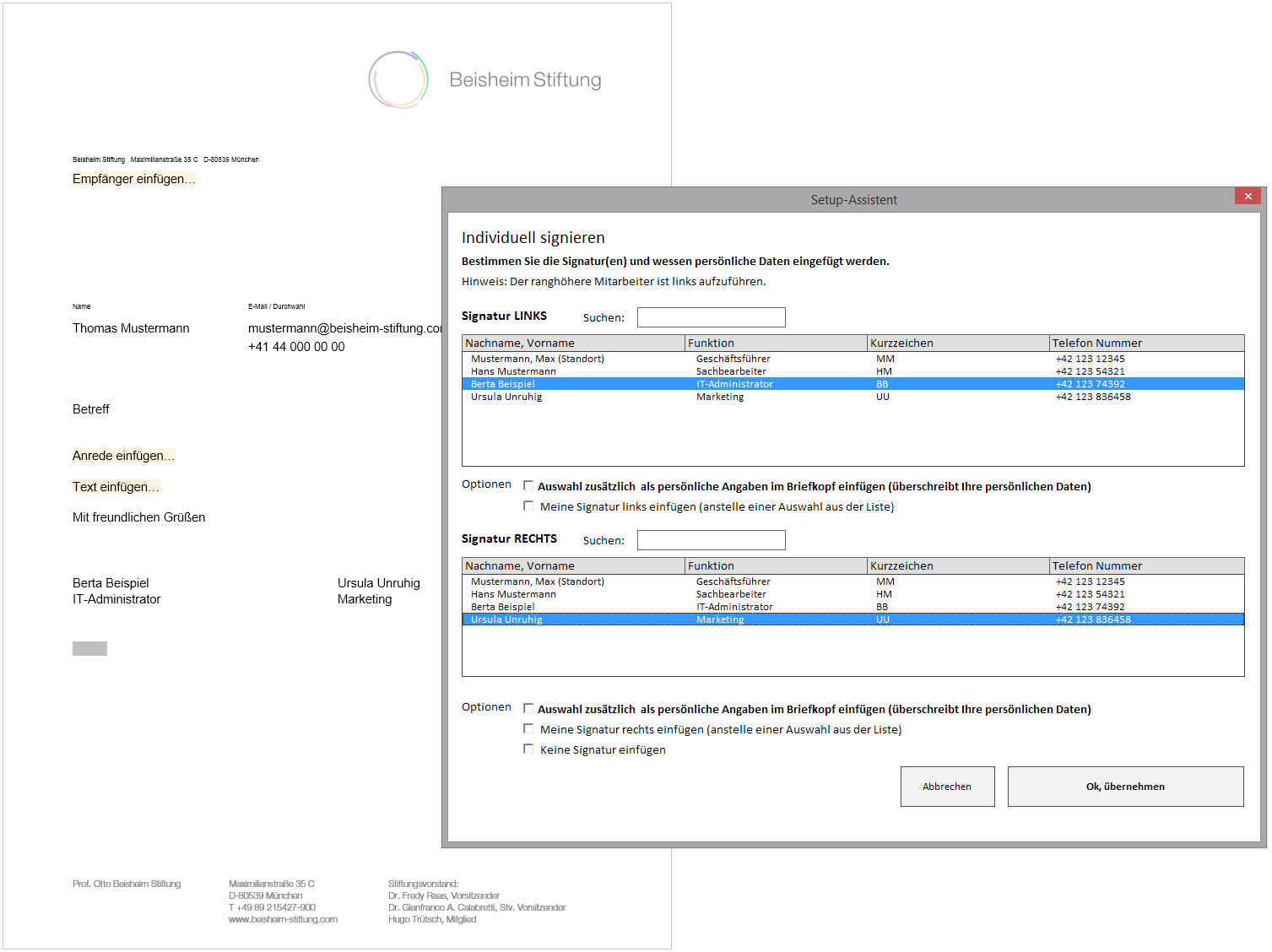This screenshot has width=1272, height=952.
Task: Confirm with Ok, übernehmen button
Action: pos(1125,787)
